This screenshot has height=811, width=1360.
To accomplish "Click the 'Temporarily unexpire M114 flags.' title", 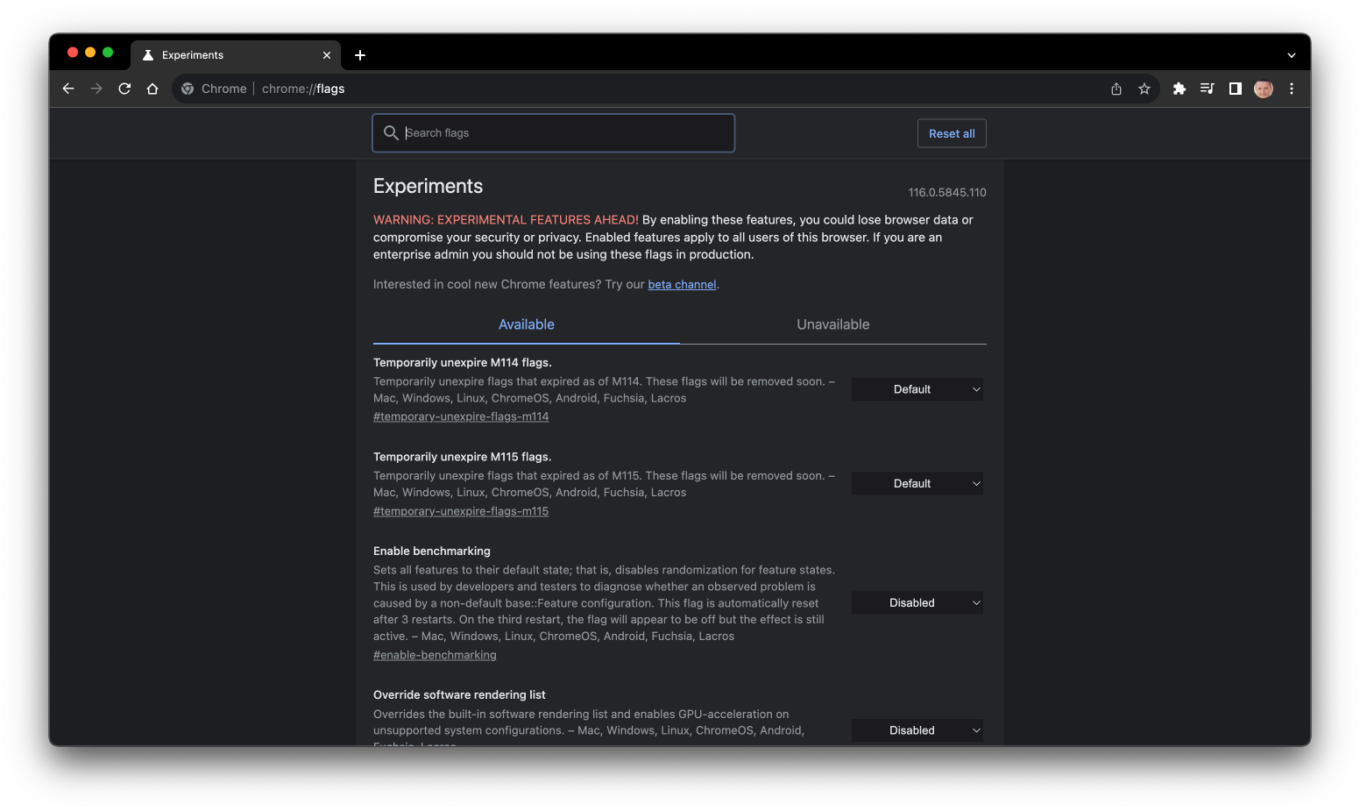I will pos(462,363).
